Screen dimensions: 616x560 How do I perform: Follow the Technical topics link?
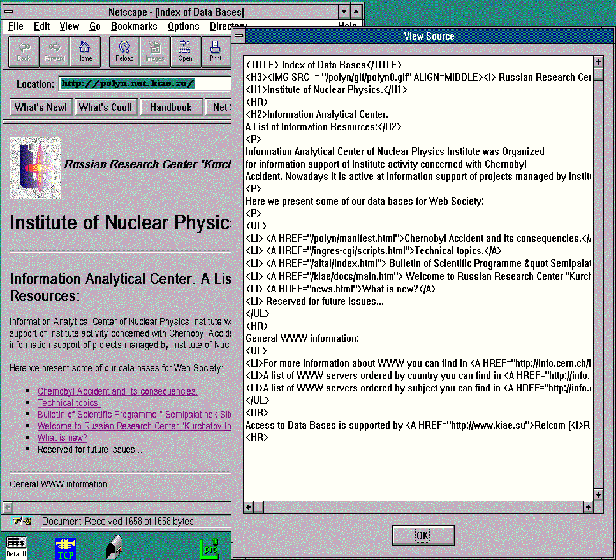[66, 401]
